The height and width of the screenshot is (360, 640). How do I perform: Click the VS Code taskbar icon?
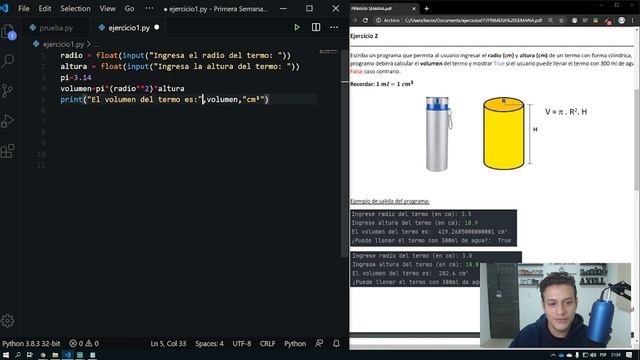(x=68, y=355)
